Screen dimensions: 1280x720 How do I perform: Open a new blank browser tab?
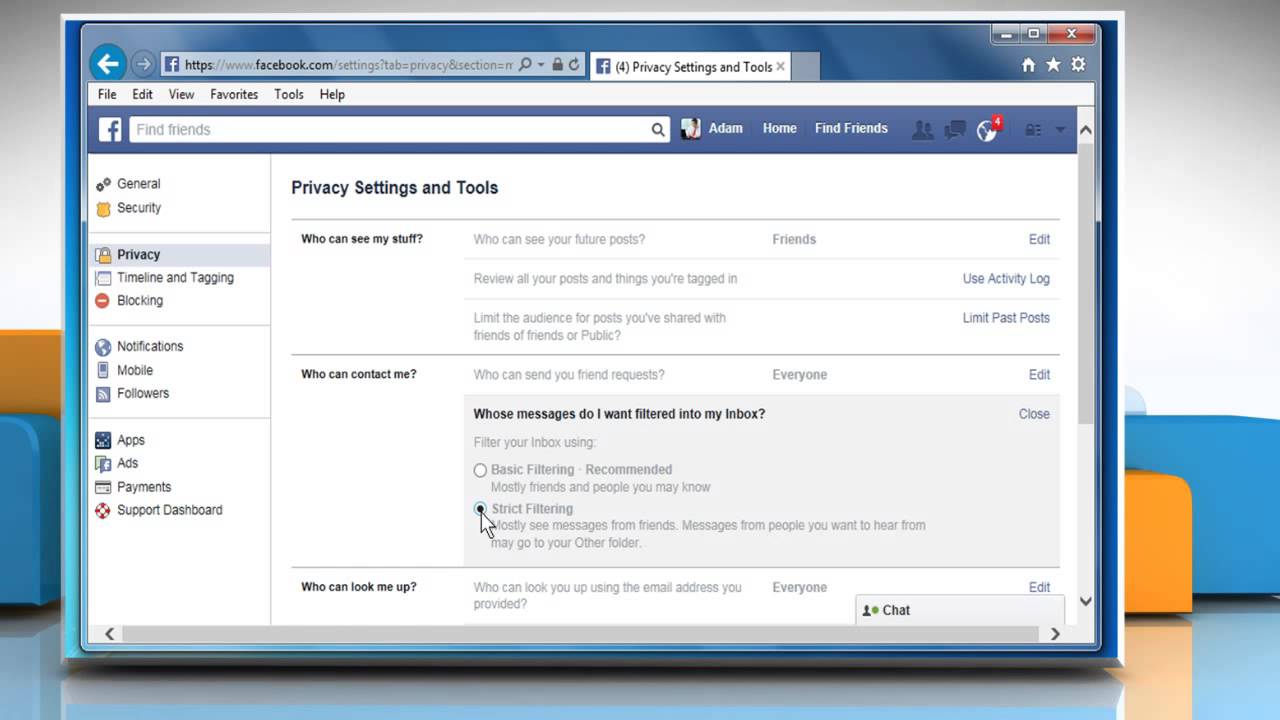(806, 66)
